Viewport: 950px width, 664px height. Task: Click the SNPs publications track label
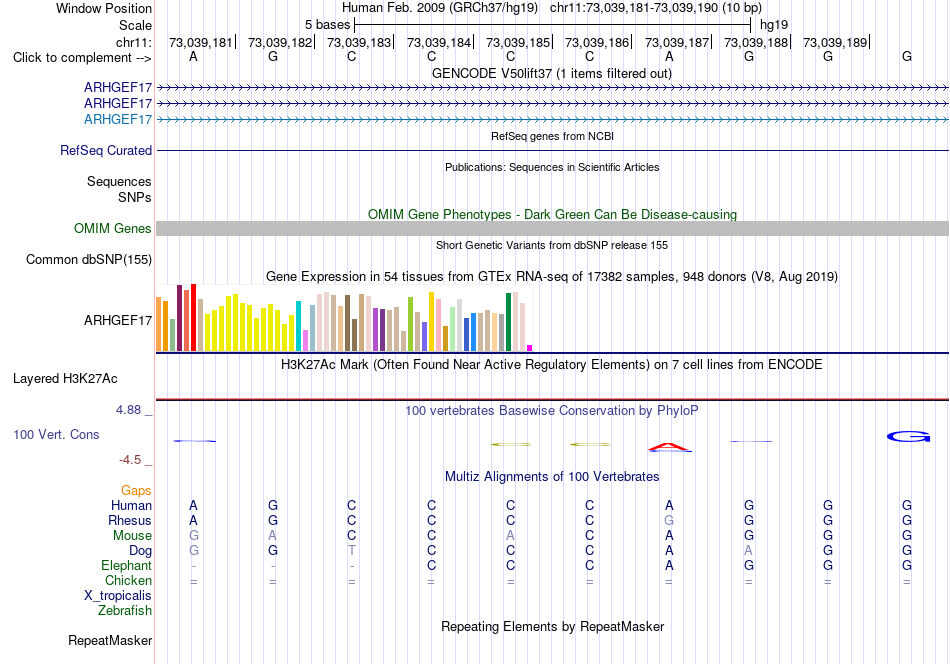pos(135,198)
